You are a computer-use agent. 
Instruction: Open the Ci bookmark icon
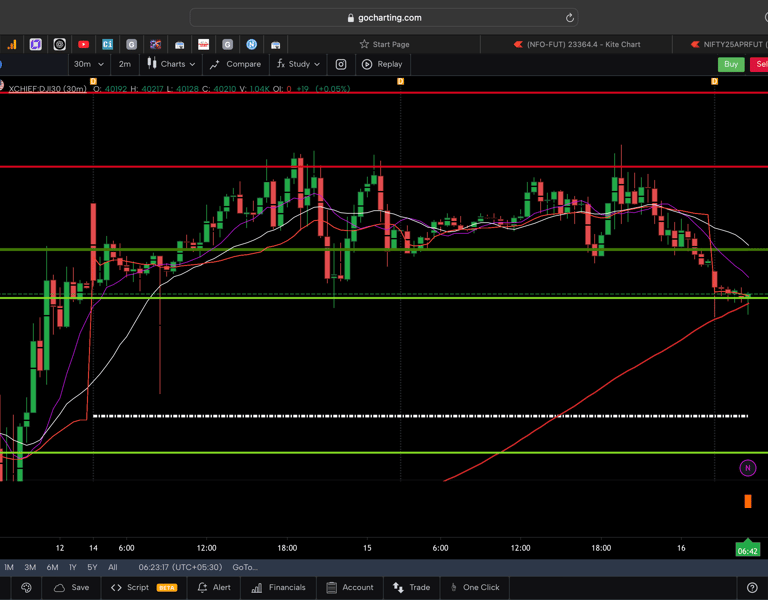[x=107, y=45]
